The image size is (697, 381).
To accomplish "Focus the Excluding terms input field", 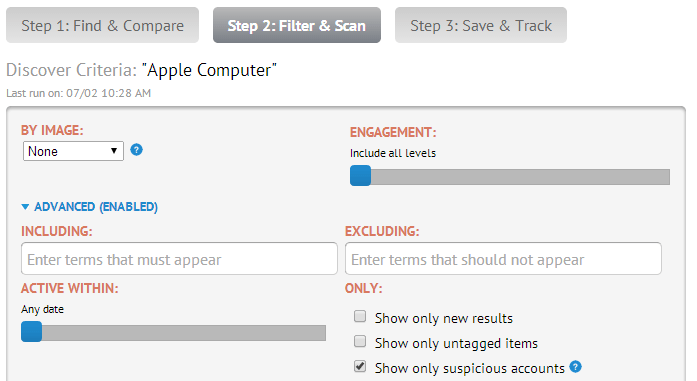I will tap(503, 259).
